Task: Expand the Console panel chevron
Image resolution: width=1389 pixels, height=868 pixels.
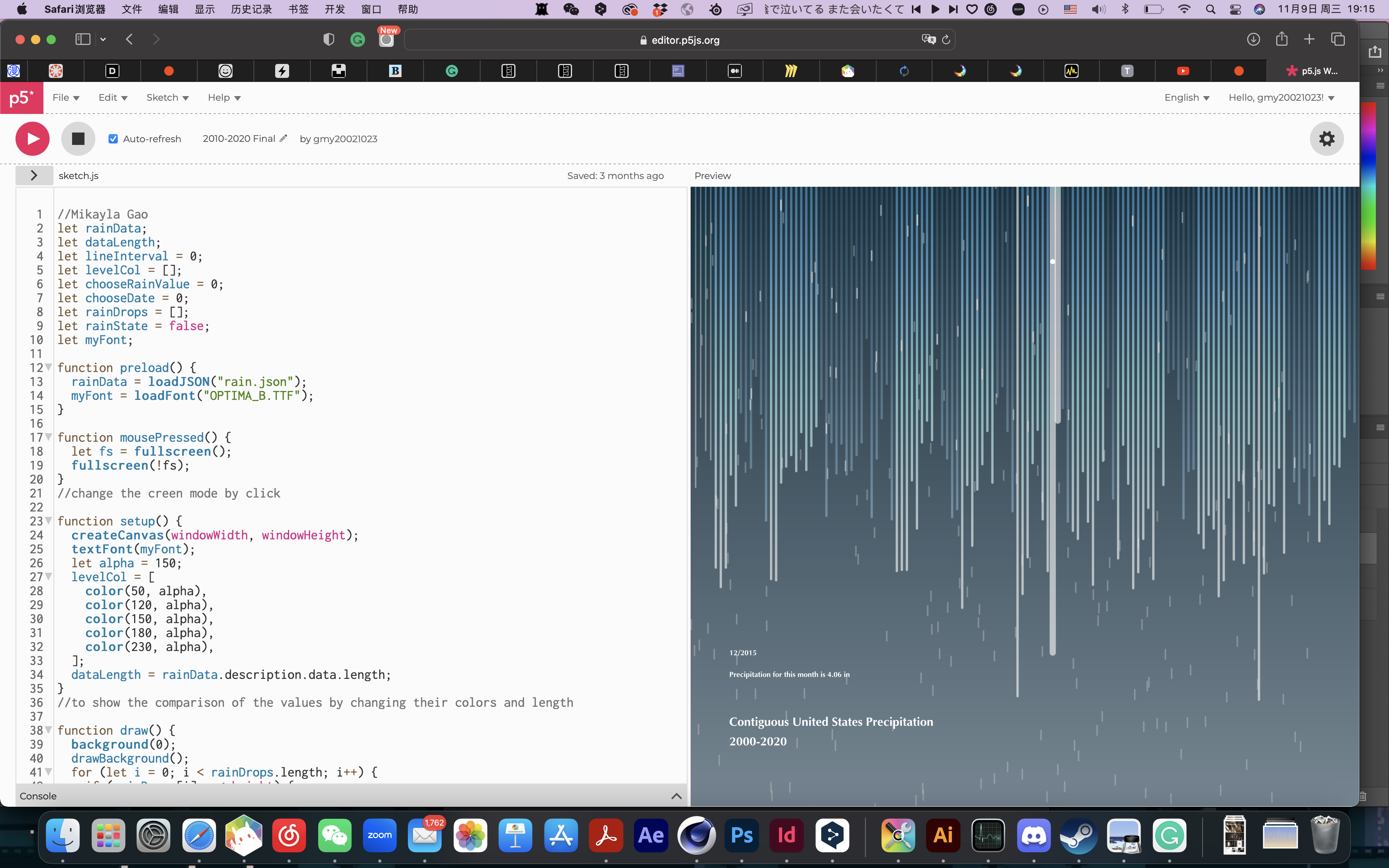Action: pyautogui.click(x=676, y=796)
